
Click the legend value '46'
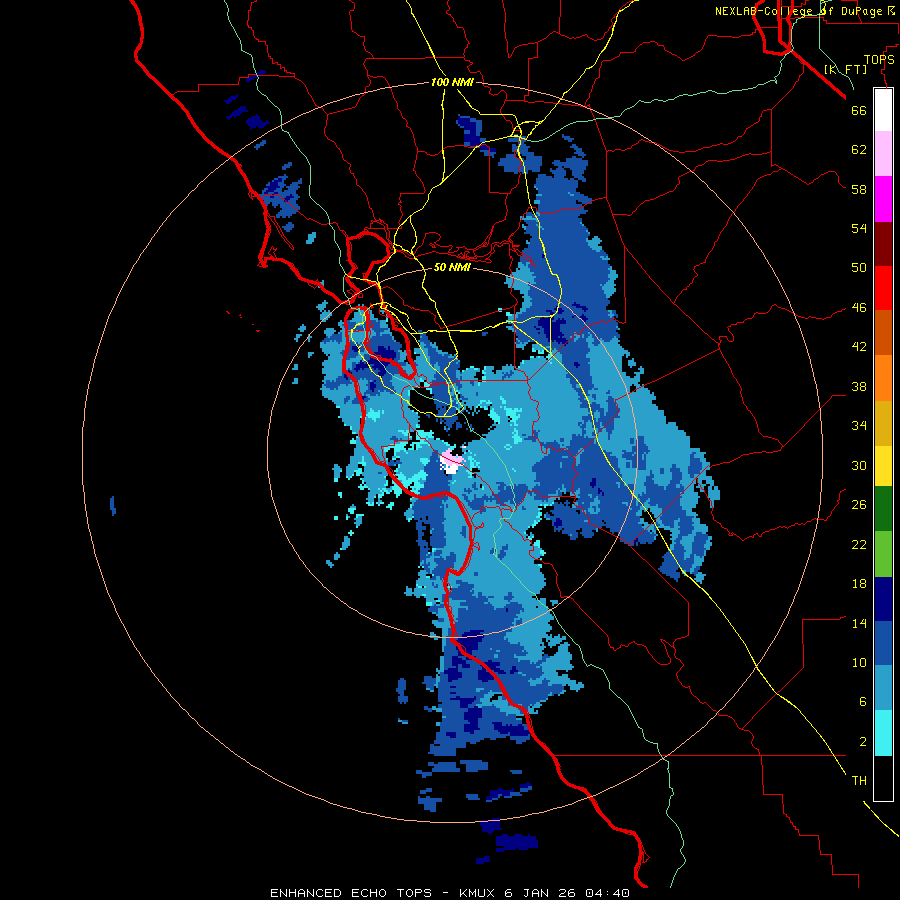[859, 308]
